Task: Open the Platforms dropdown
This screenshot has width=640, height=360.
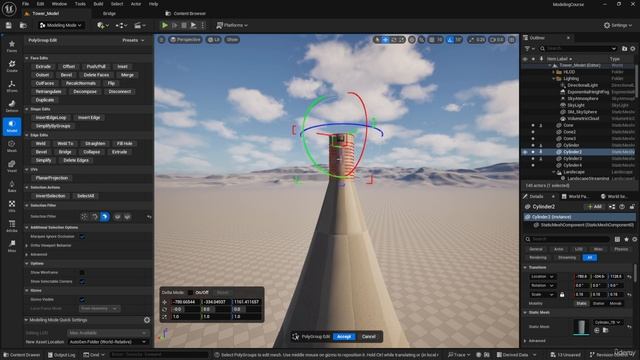Action: [x=232, y=25]
